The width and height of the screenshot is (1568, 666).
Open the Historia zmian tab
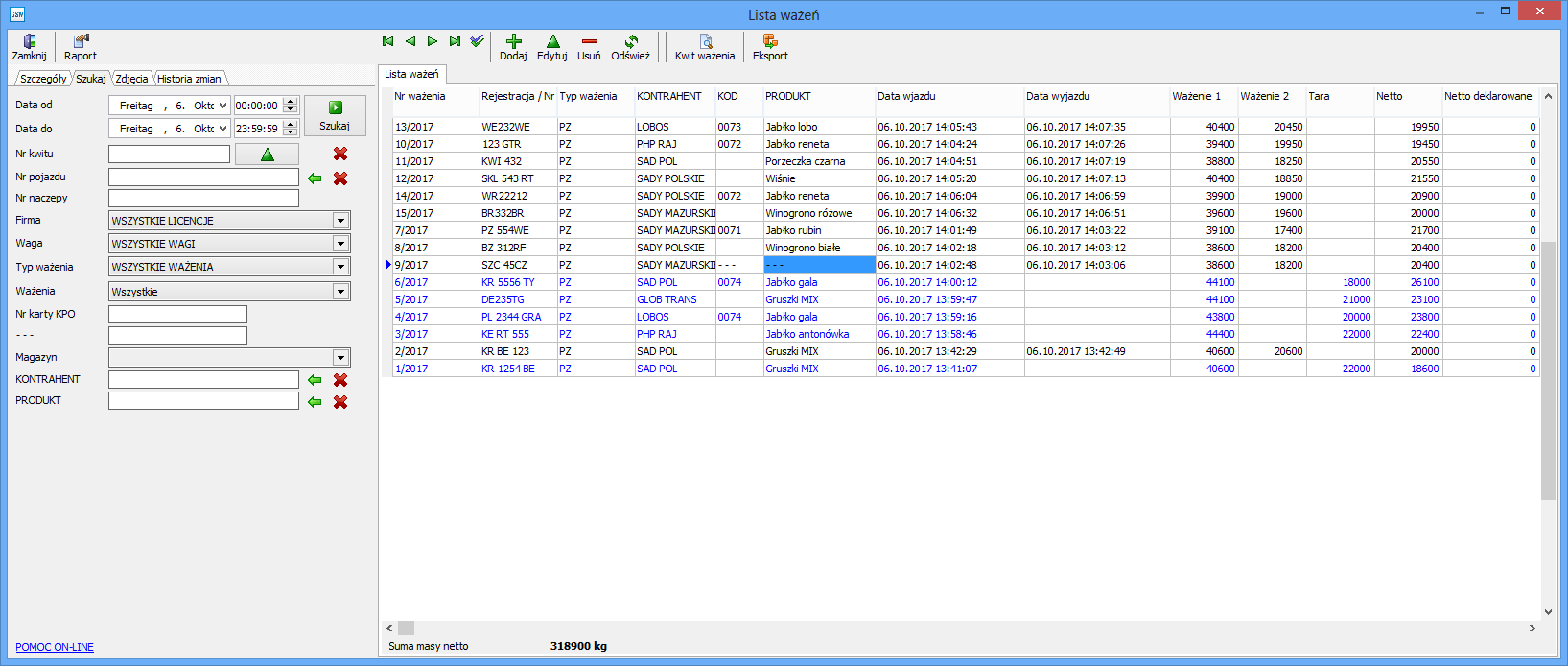coord(189,79)
